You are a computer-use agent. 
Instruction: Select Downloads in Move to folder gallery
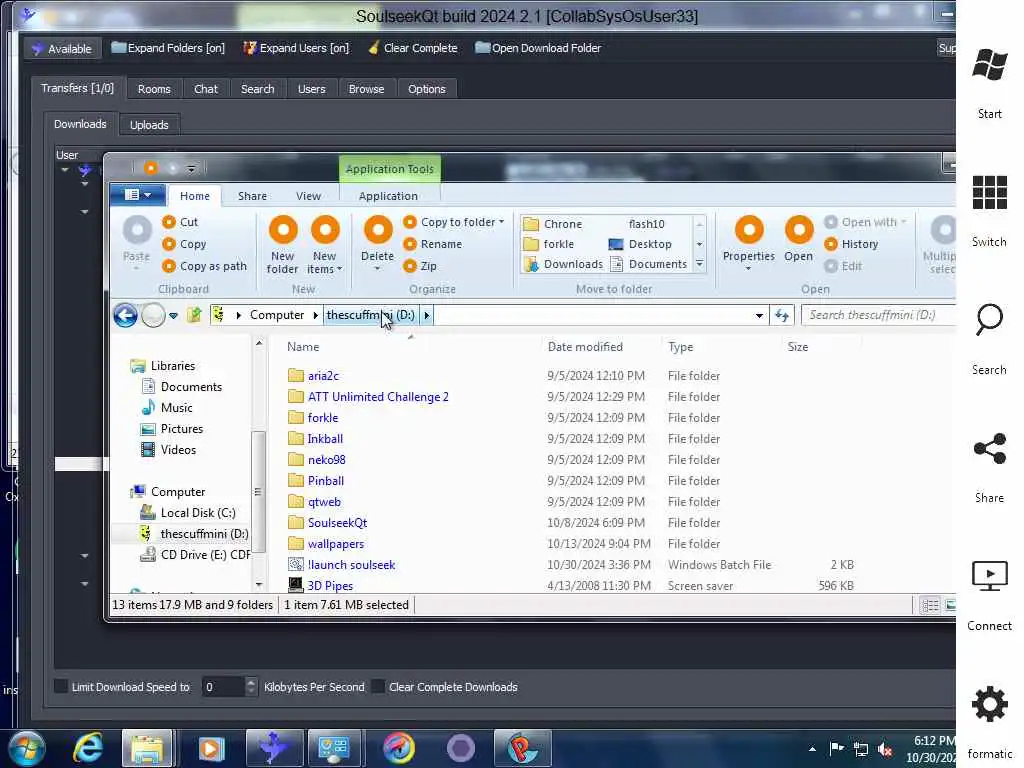pyautogui.click(x=564, y=264)
